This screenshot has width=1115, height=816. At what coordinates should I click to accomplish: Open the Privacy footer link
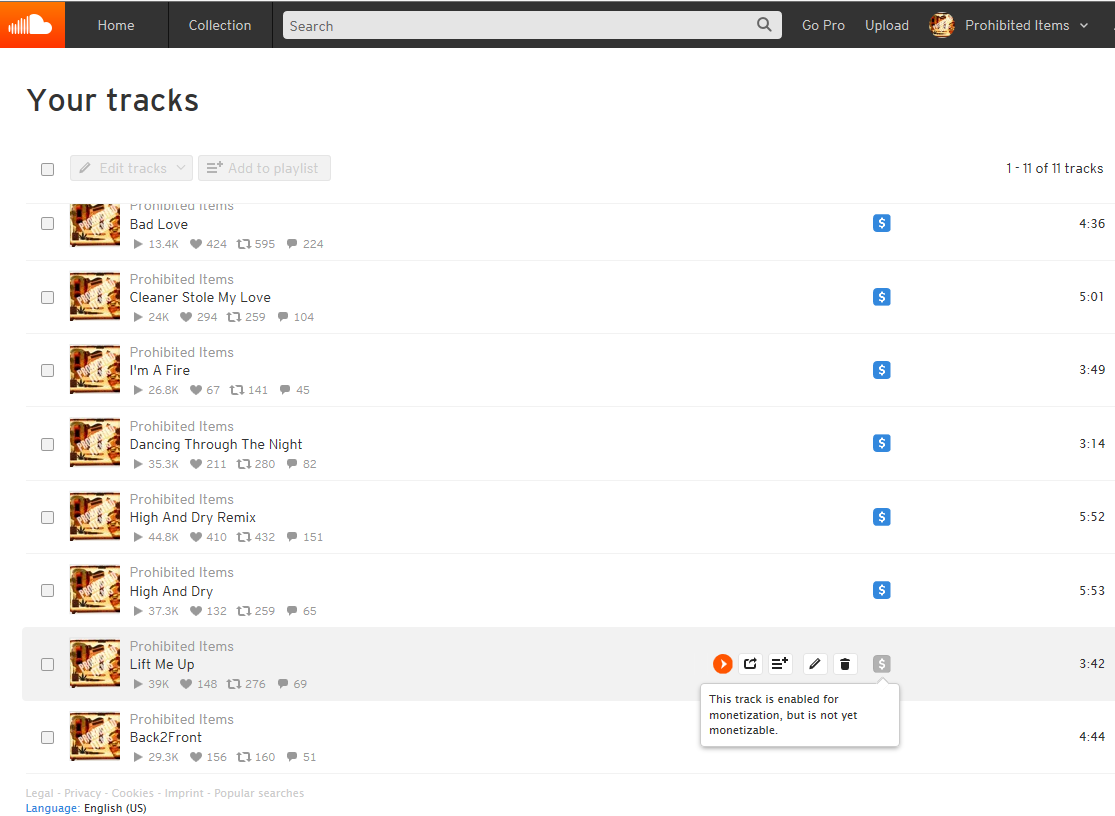pyautogui.click(x=82, y=793)
